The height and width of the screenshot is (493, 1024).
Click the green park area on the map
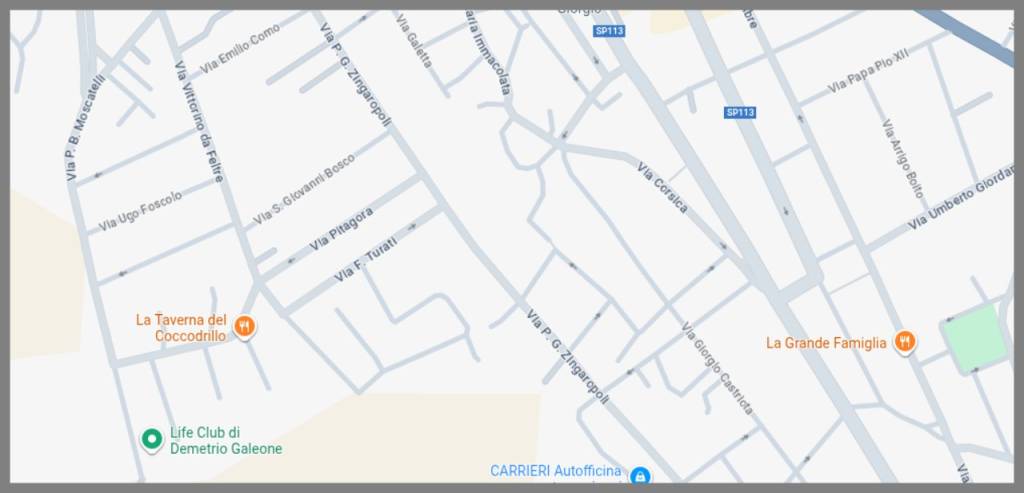pyautogui.click(x=975, y=338)
